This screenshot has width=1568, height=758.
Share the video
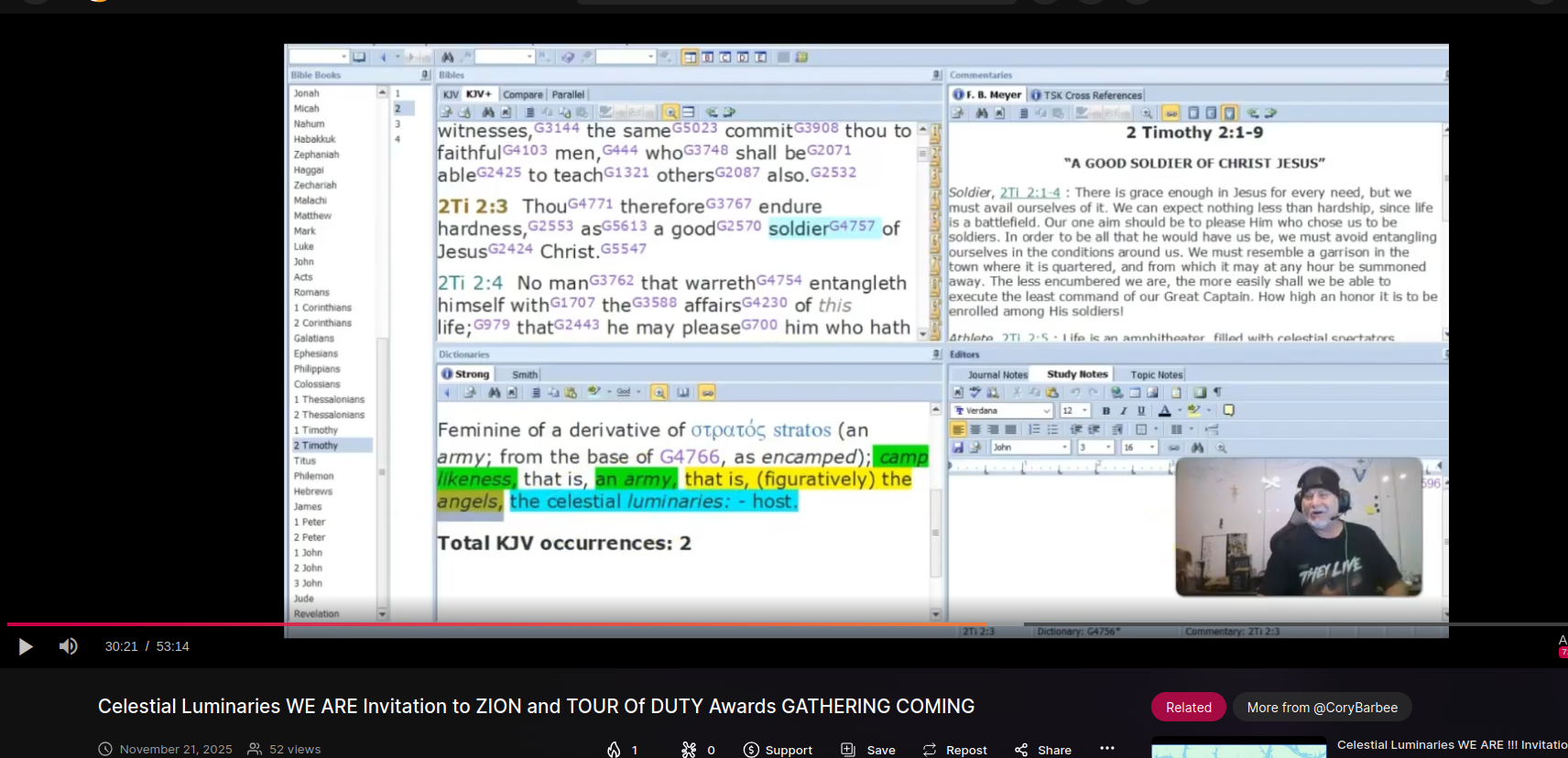click(x=1043, y=750)
